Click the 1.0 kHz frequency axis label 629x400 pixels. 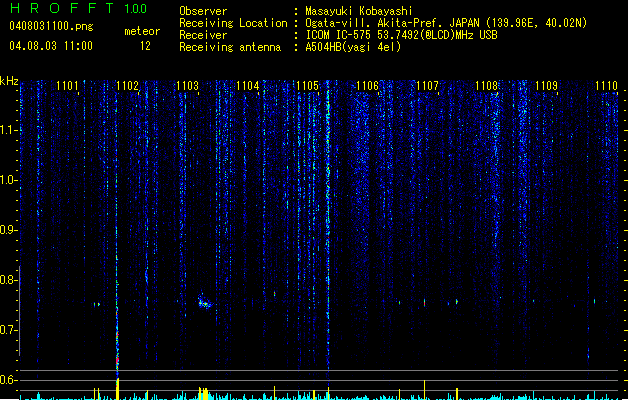tap(8, 180)
